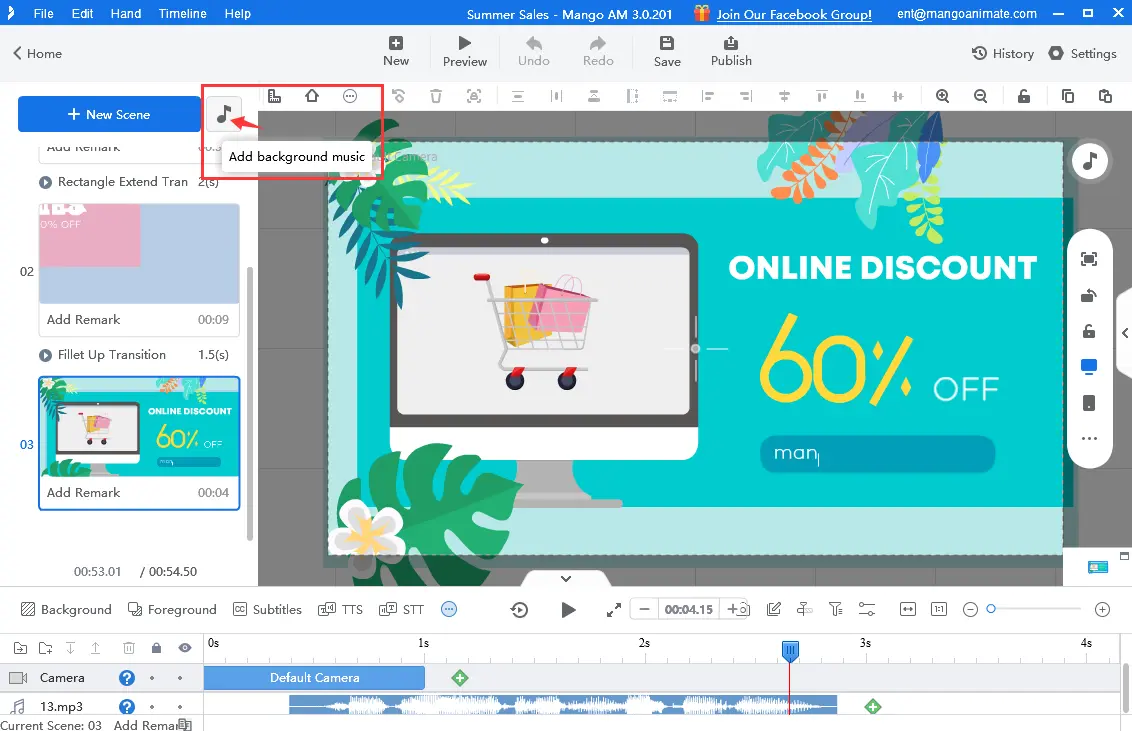Click the zoom out magnifier icon
Screen dimensions: 1132x731
[980, 96]
